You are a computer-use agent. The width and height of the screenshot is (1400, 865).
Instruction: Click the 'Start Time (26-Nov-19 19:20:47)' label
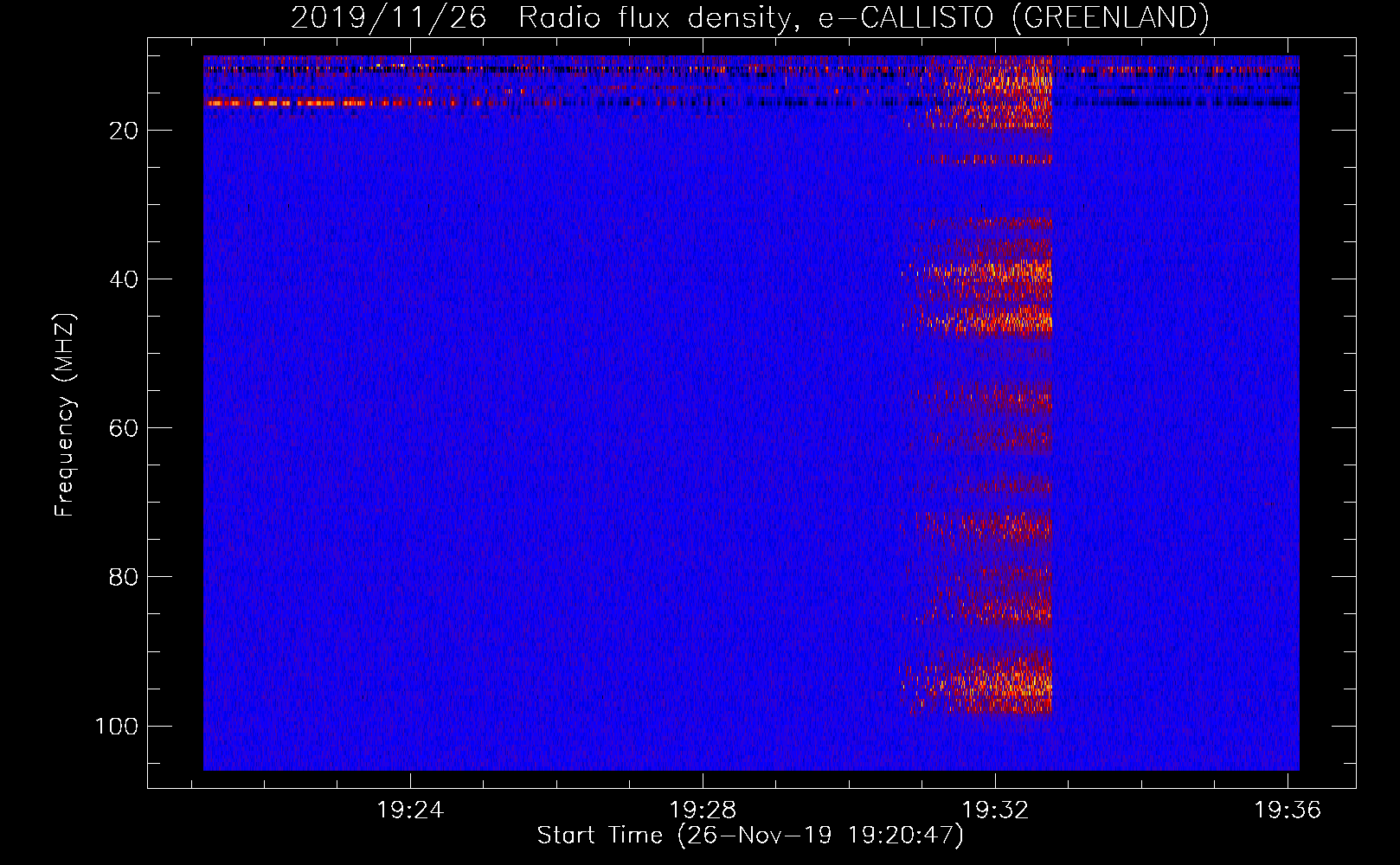pos(750,836)
